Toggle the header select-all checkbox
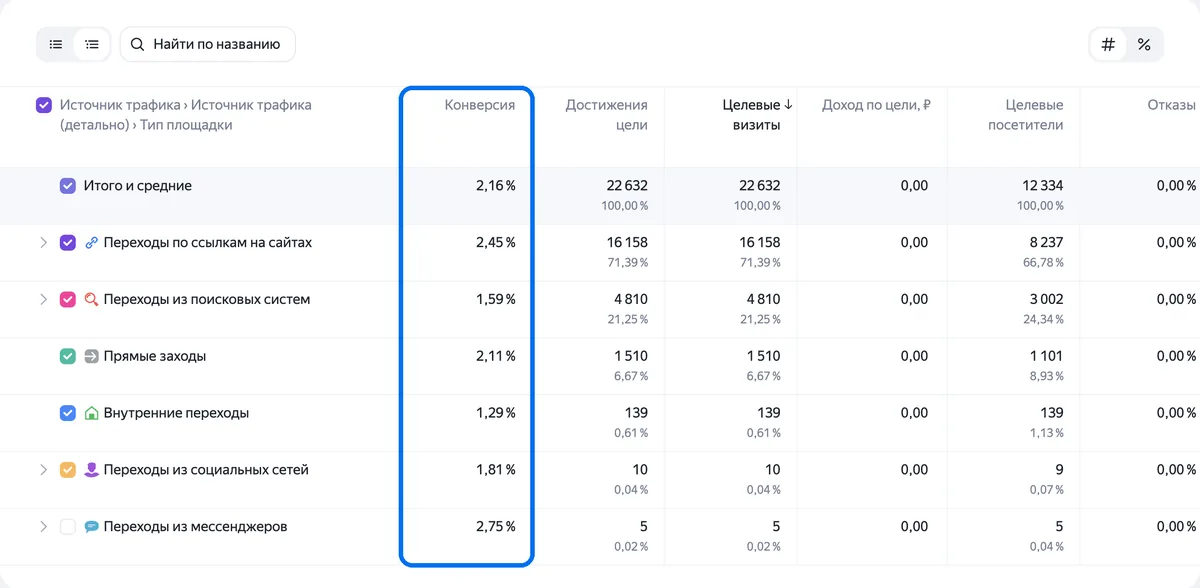The height and width of the screenshot is (588, 1200). tap(44, 105)
